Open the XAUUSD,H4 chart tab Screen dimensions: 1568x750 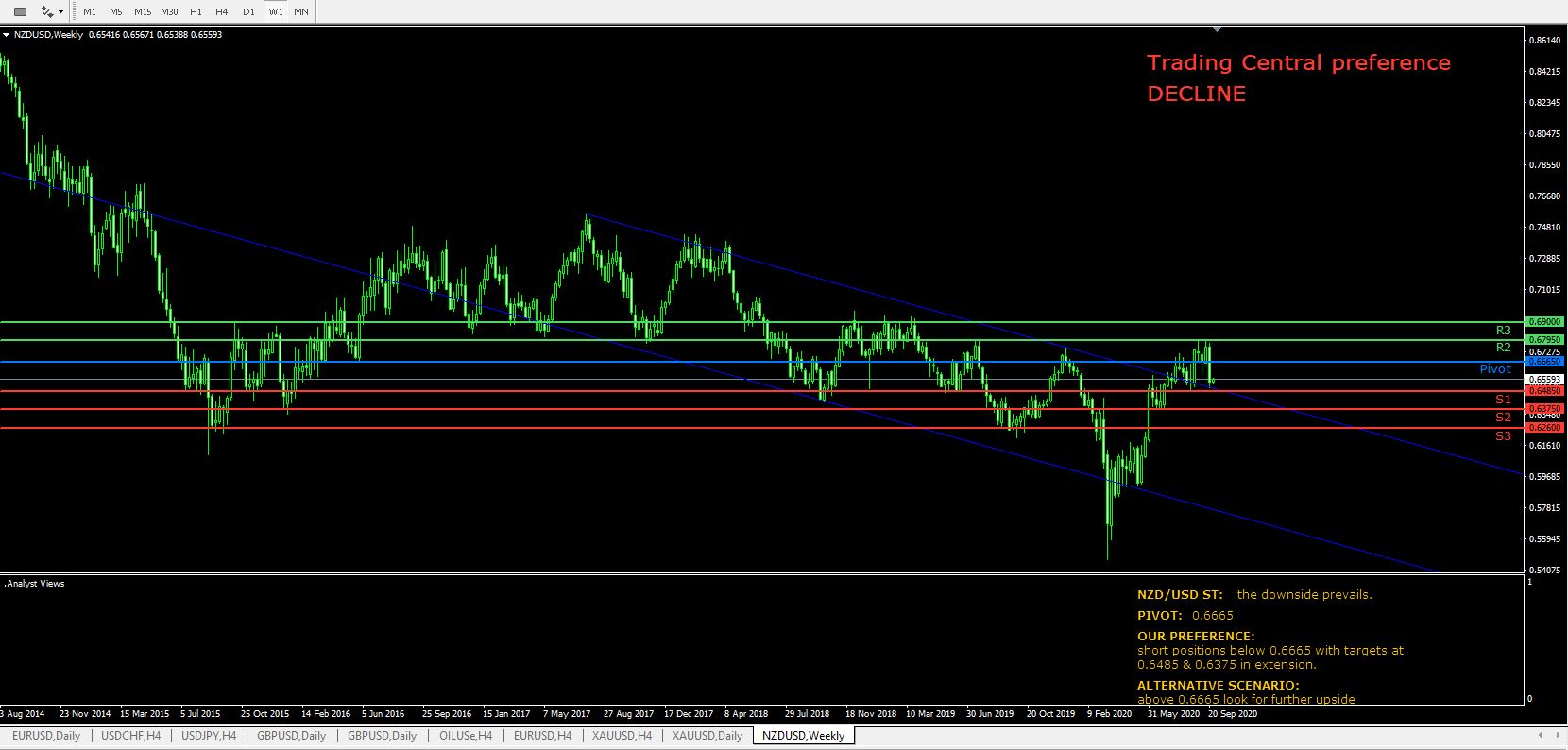tap(622, 736)
